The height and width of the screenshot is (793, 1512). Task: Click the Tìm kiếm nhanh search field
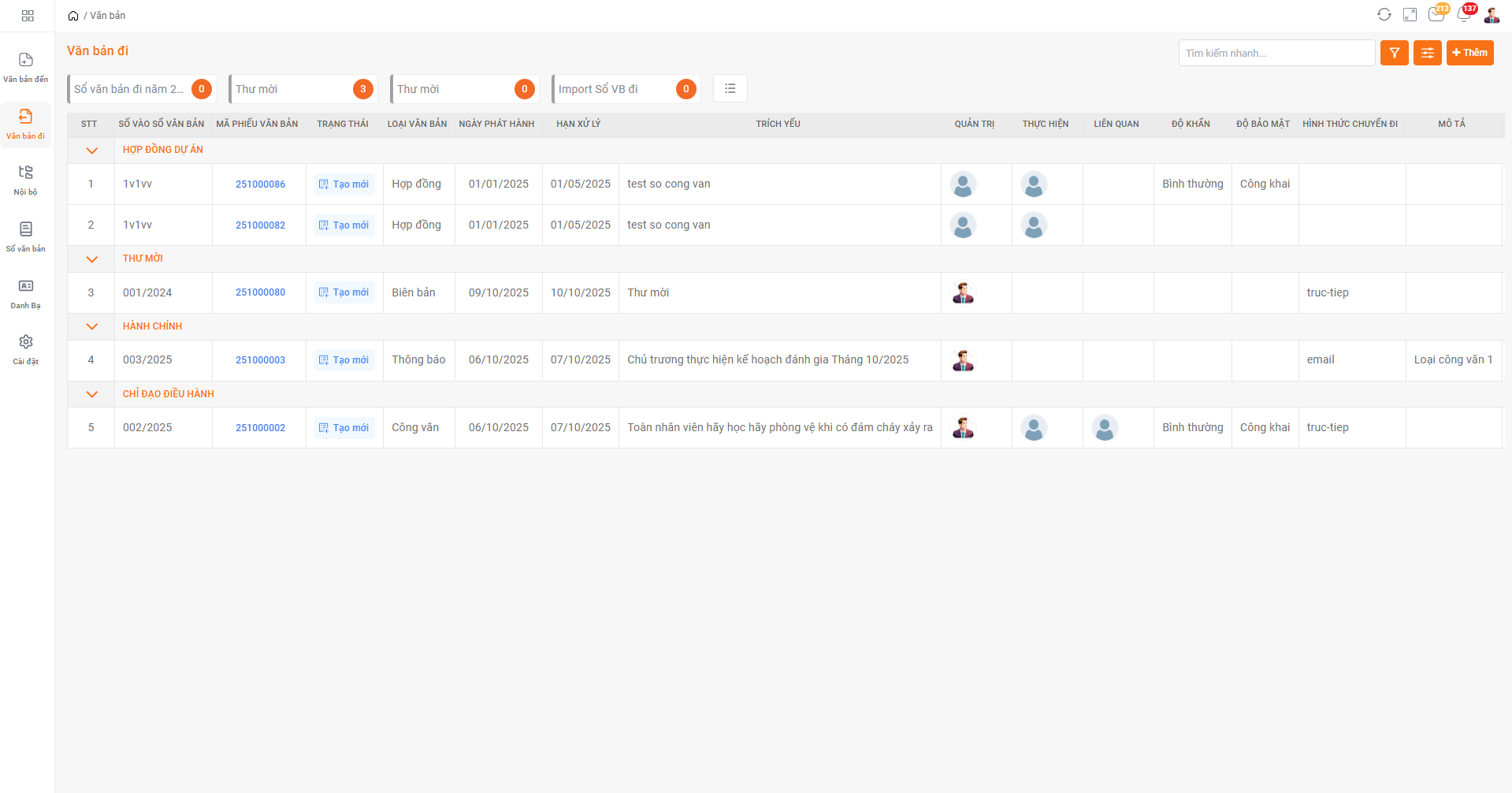1276,53
